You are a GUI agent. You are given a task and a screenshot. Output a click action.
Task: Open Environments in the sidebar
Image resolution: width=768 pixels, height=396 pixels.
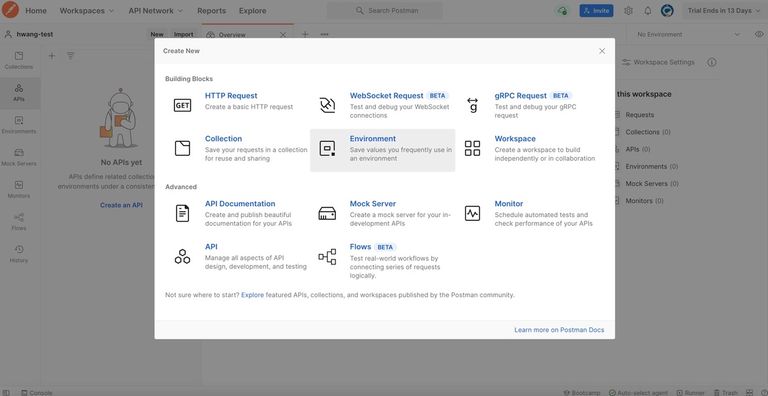tap(19, 125)
